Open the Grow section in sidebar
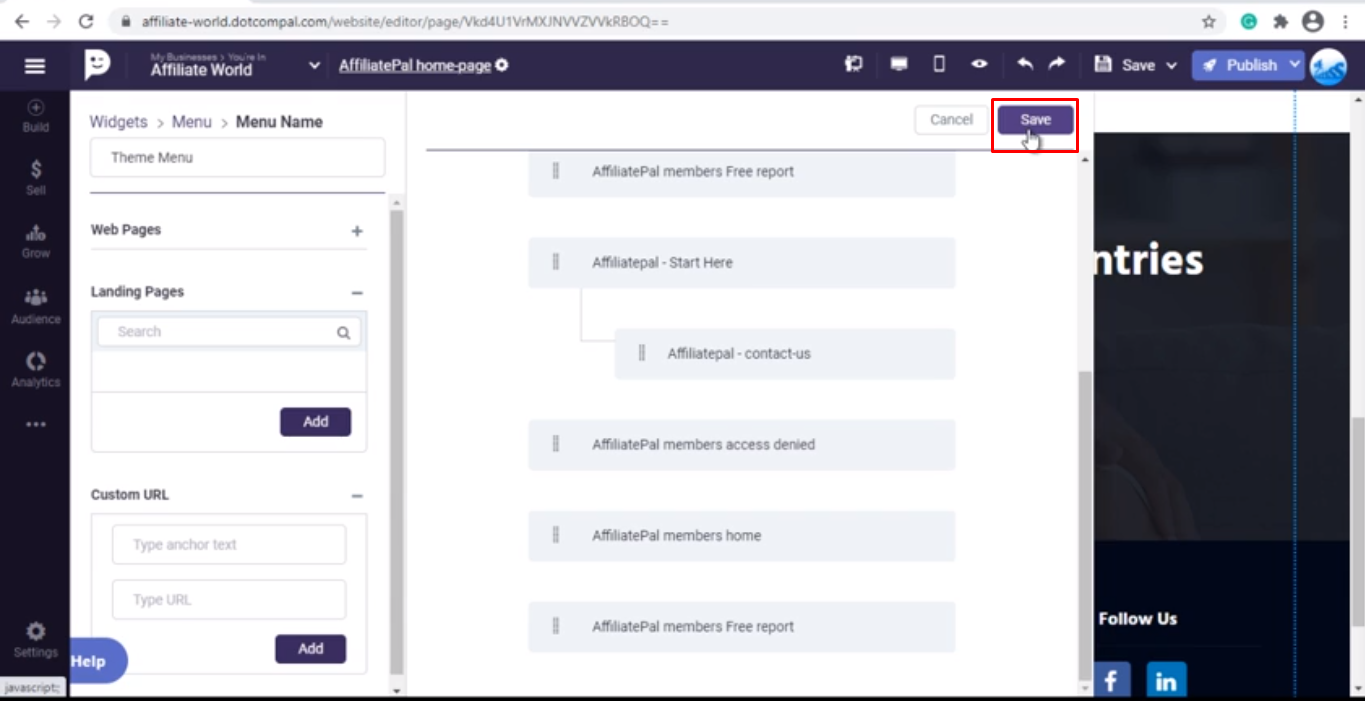The image size is (1365, 701). point(36,242)
